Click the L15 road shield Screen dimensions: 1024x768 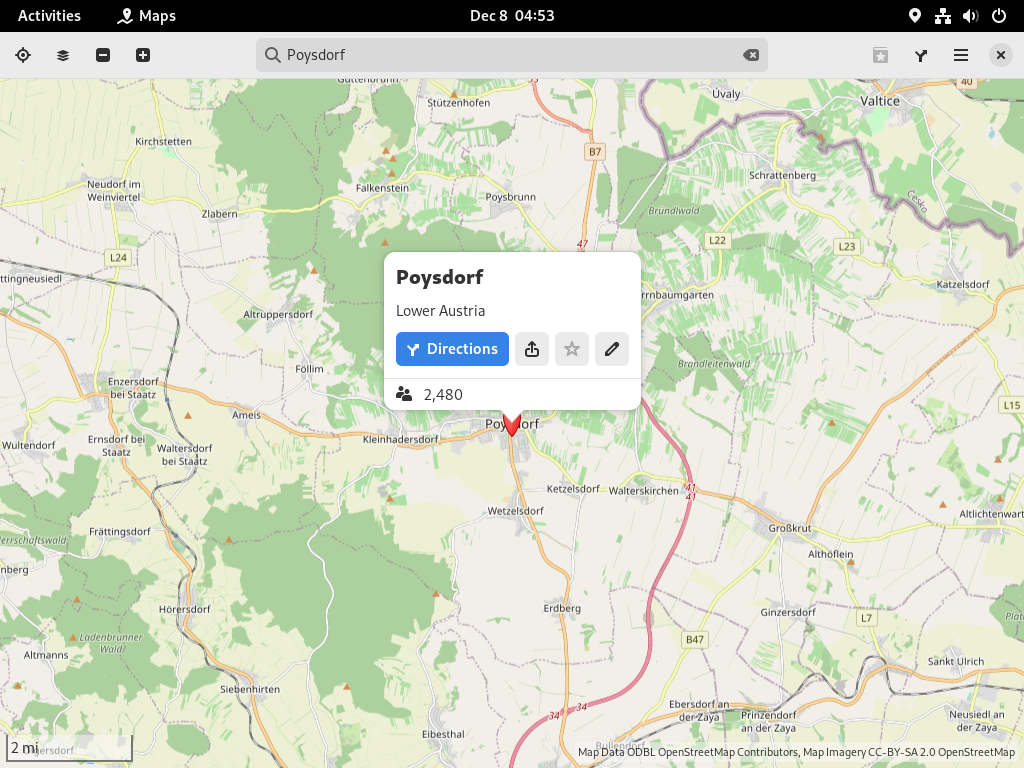click(1012, 406)
